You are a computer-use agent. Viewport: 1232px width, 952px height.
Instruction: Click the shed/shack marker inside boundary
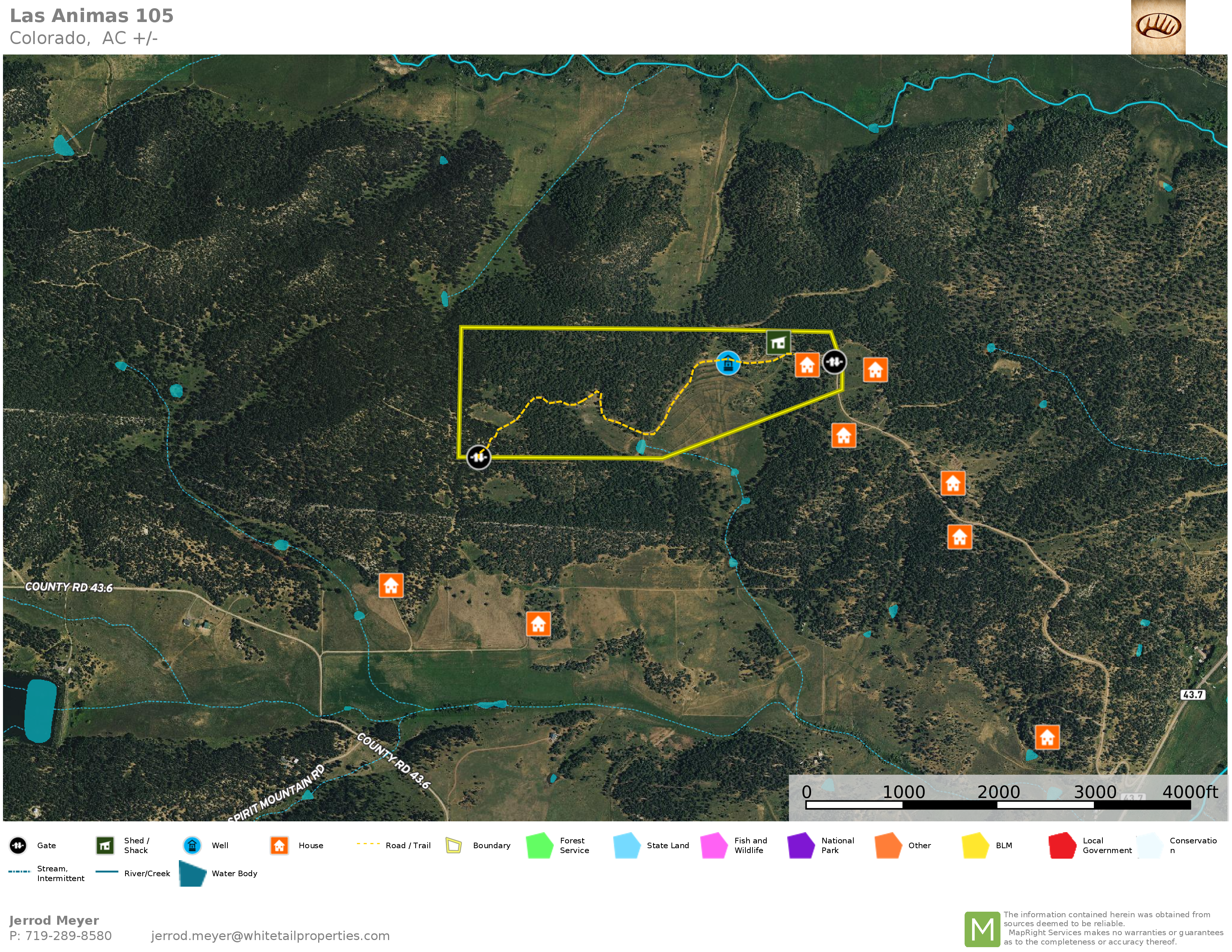(778, 342)
